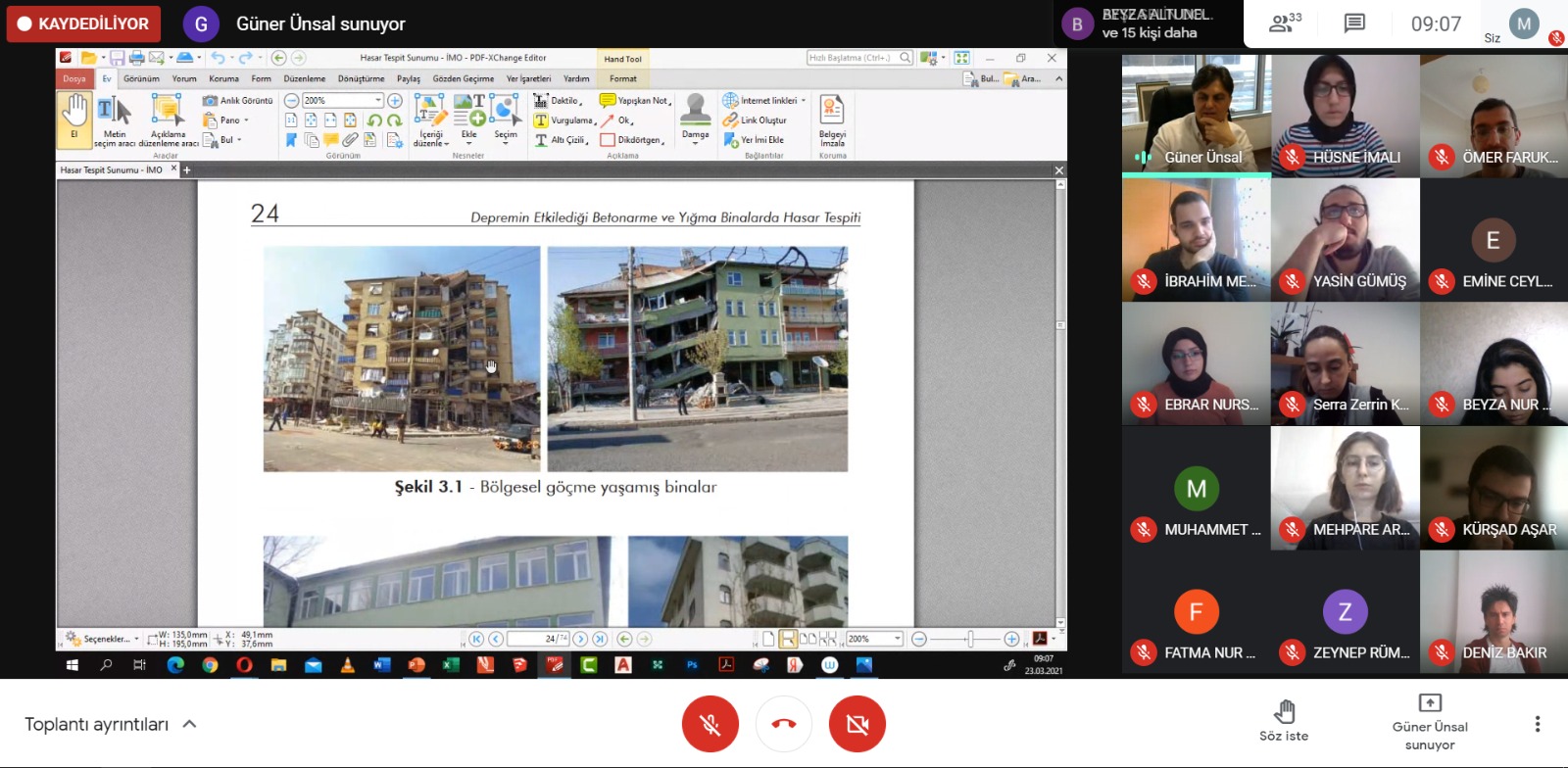Click the full screen mode icon
Viewport: 1568px width, 768px height.
click(961, 58)
